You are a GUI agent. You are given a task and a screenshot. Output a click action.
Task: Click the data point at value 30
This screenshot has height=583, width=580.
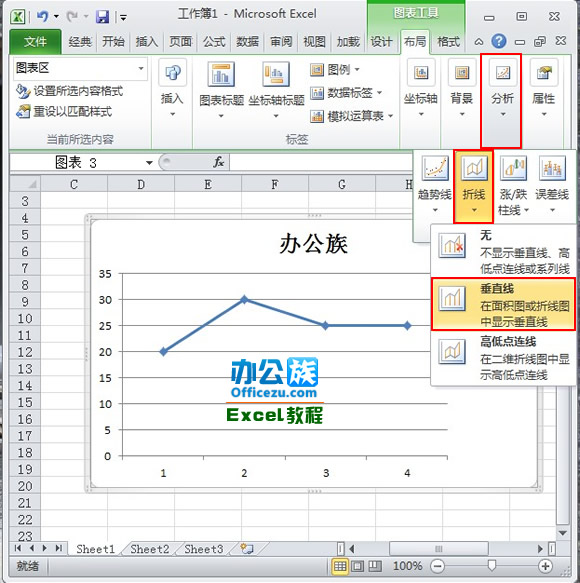coord(244,299)
